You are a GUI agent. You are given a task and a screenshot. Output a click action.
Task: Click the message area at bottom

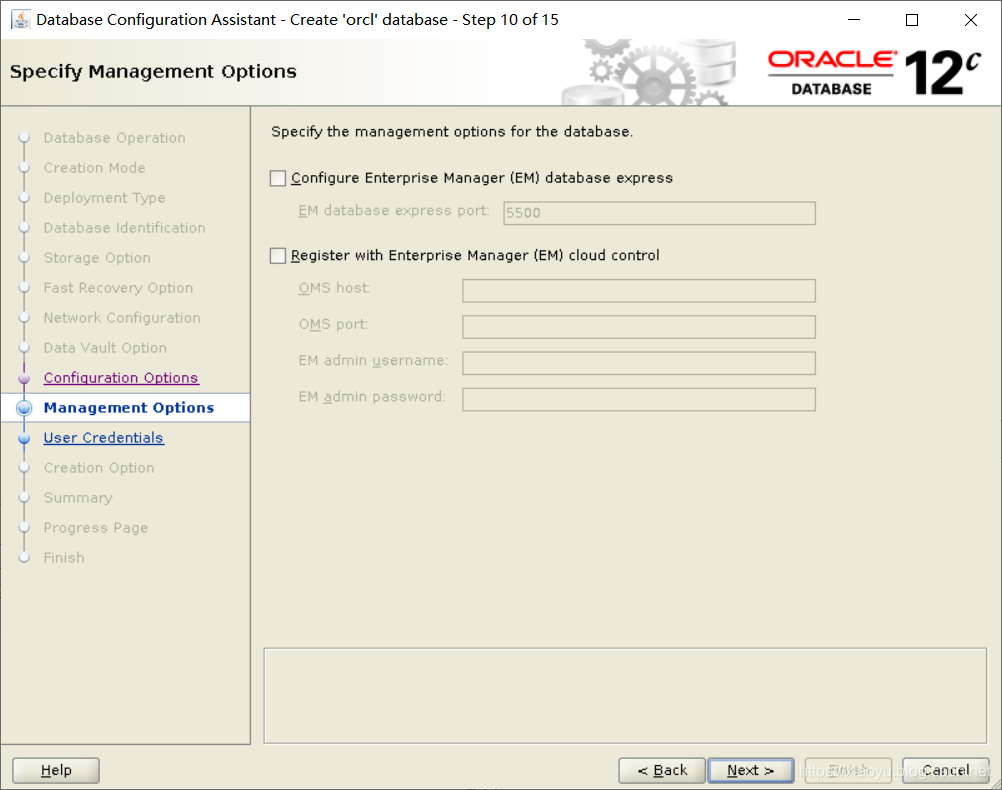pyautogui.click(x=625, y=696)
